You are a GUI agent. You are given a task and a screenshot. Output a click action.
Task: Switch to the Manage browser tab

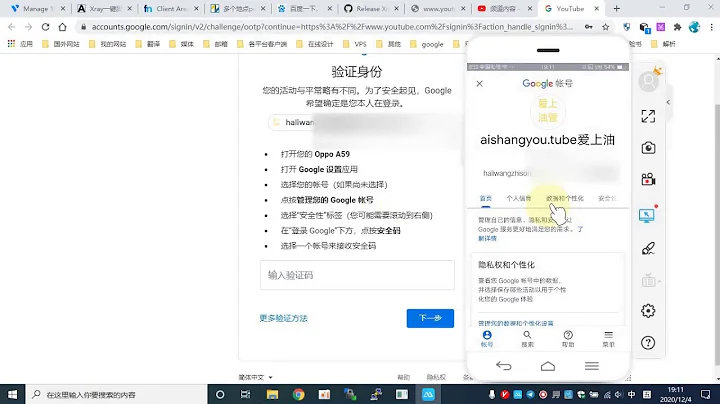[x=39, y=8]
